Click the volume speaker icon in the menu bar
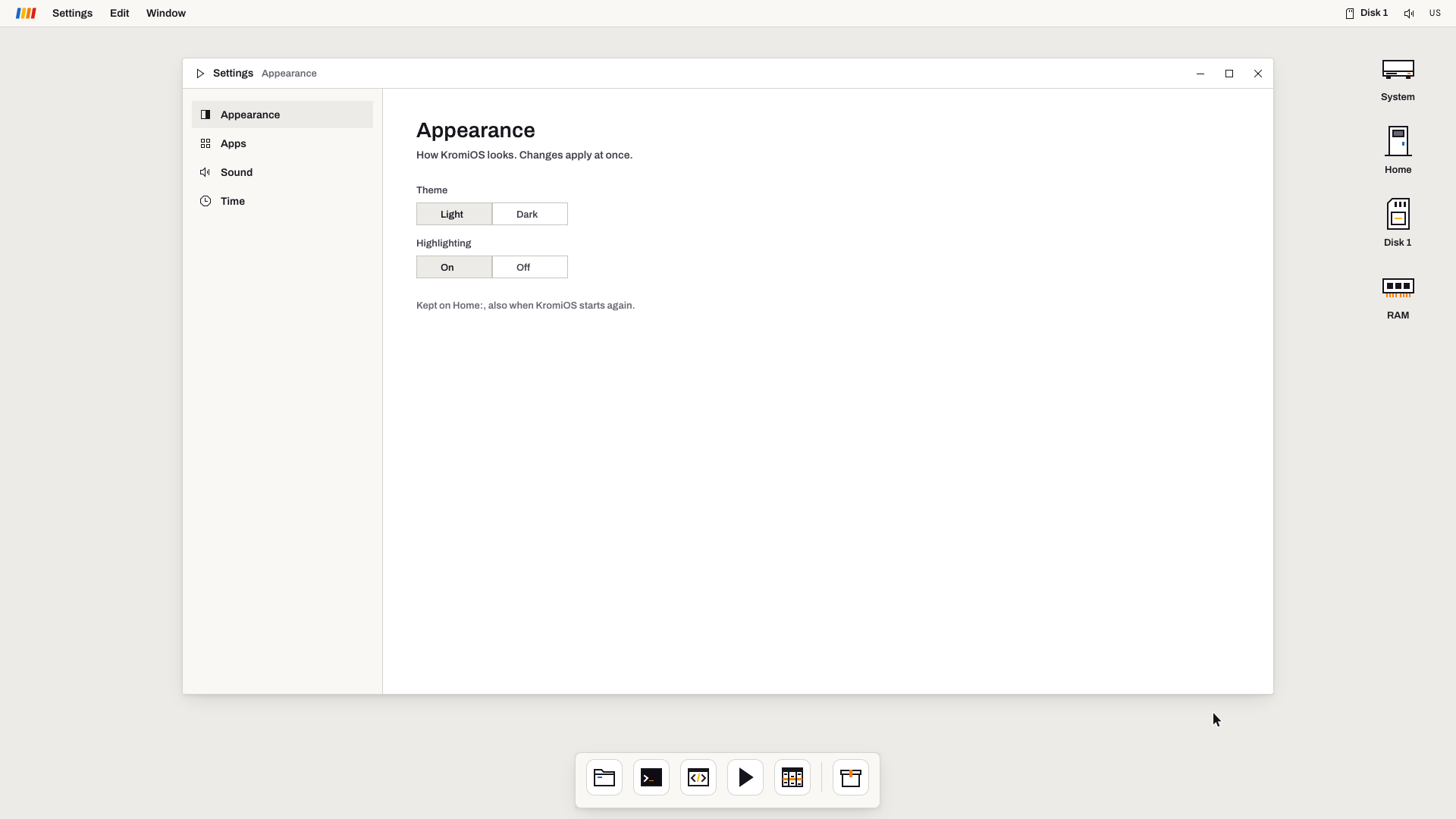The height and width of the screenshot is (819, 1456). click(1409, 13)
